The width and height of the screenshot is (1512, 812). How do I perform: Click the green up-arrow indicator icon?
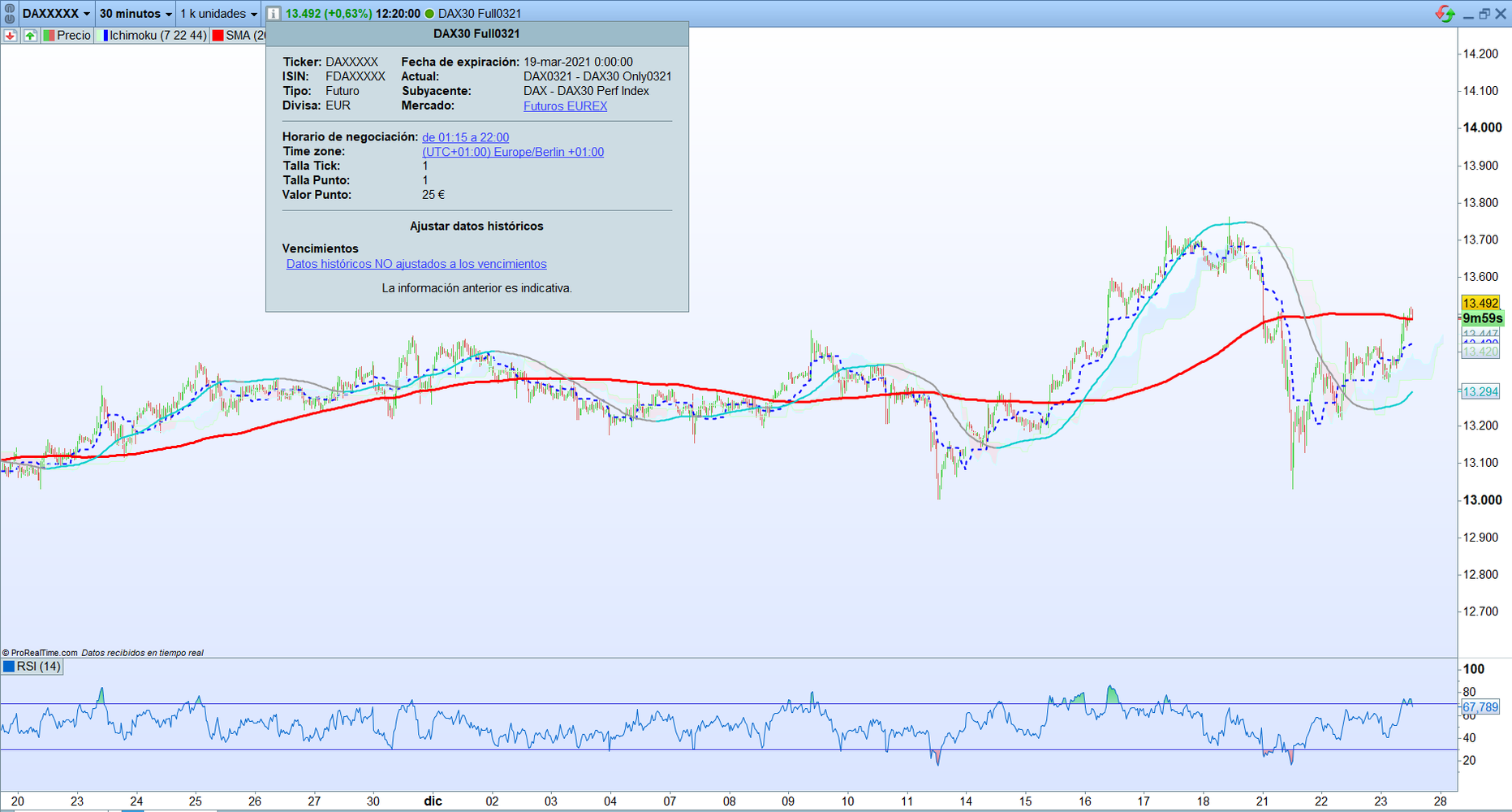point(30,36)
